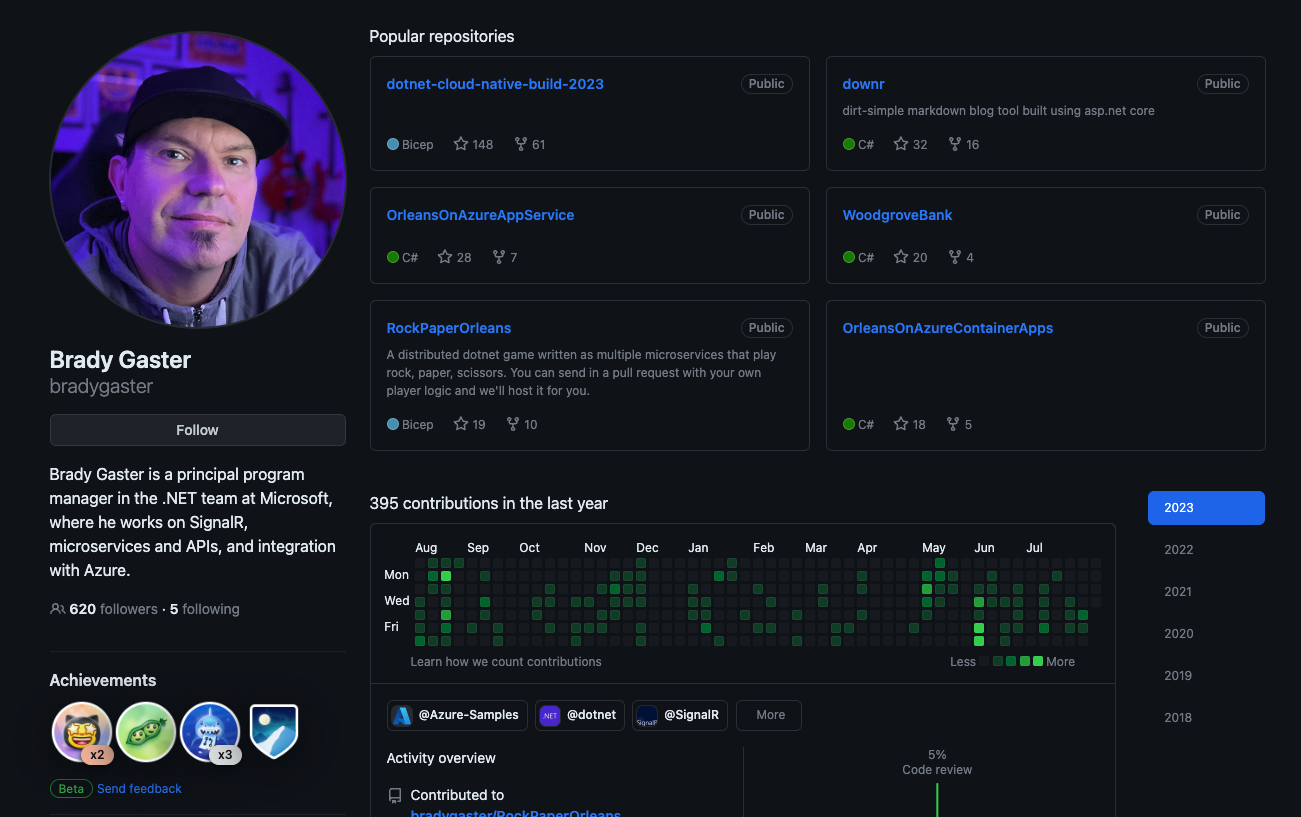Screen dimensions: 1301x817
Task: Click brightest green contribution legend square
Action: click(1038, 661)
